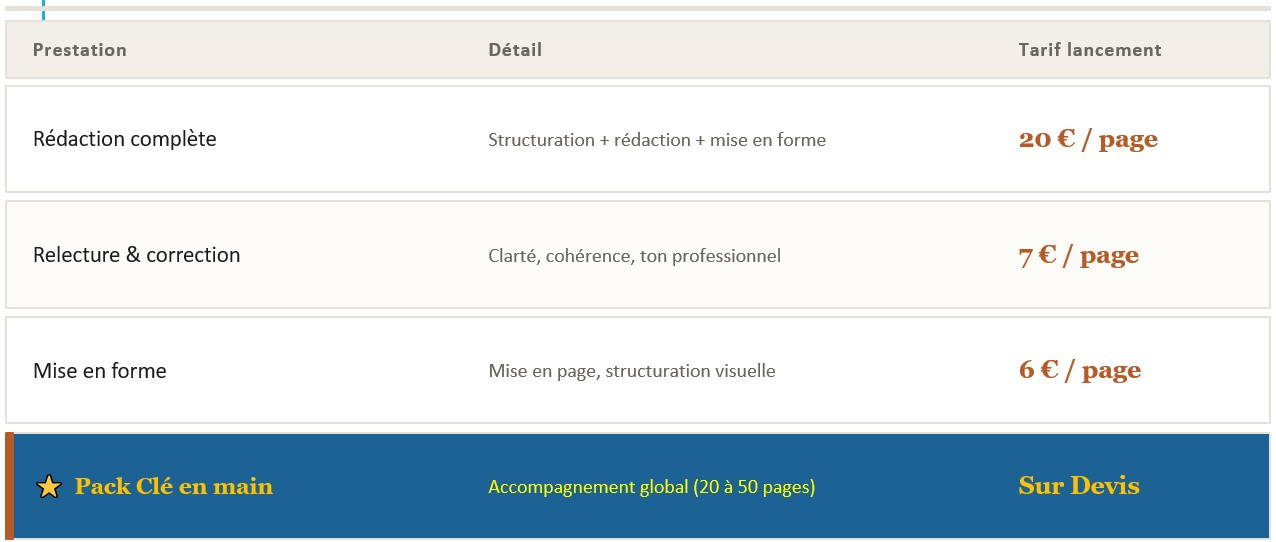This screenshot has width=1276, height=542.
Task: Click the "Détail" column header
Action: [515, 50]
